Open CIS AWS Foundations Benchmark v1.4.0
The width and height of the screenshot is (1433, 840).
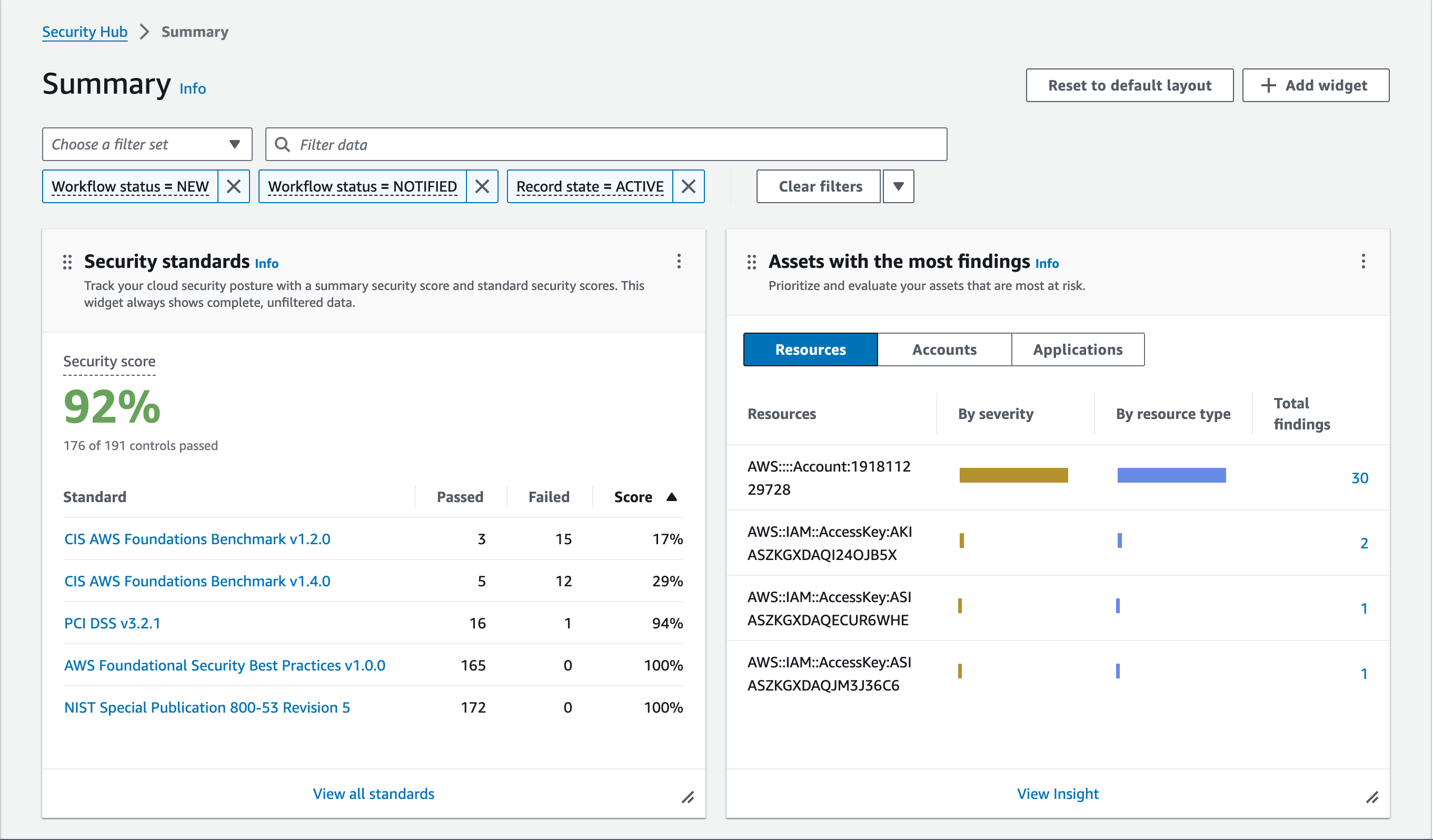click(197, 581)
